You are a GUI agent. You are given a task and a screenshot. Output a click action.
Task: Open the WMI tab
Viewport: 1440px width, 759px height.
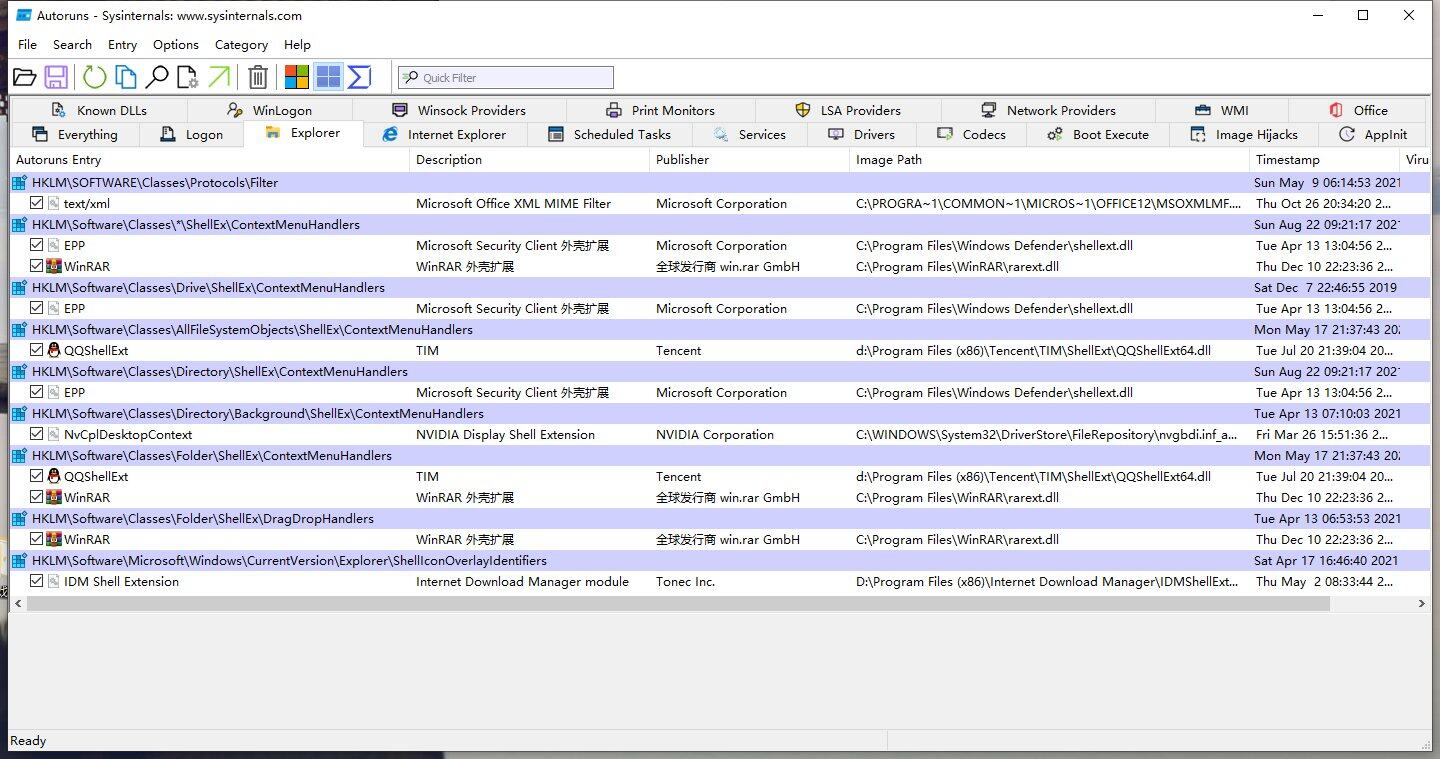coord(1221,110)
